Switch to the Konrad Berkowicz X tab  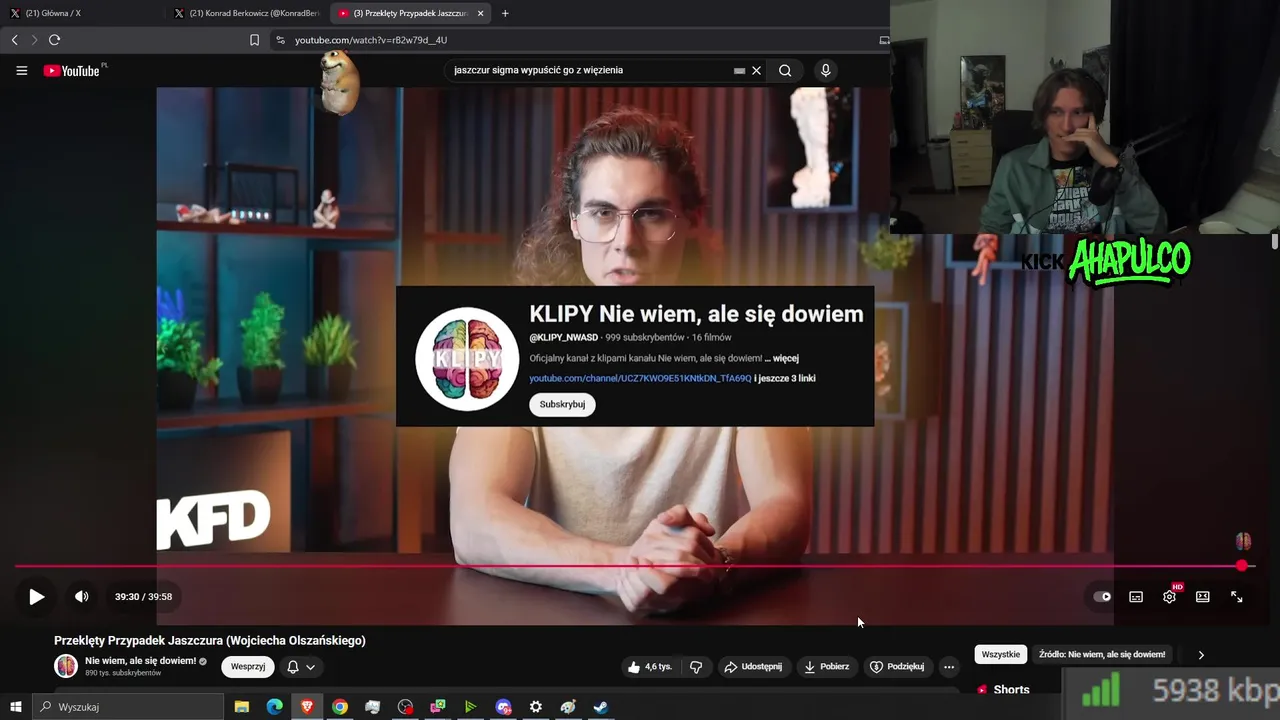pyautogui.click(x=247, y=13)
